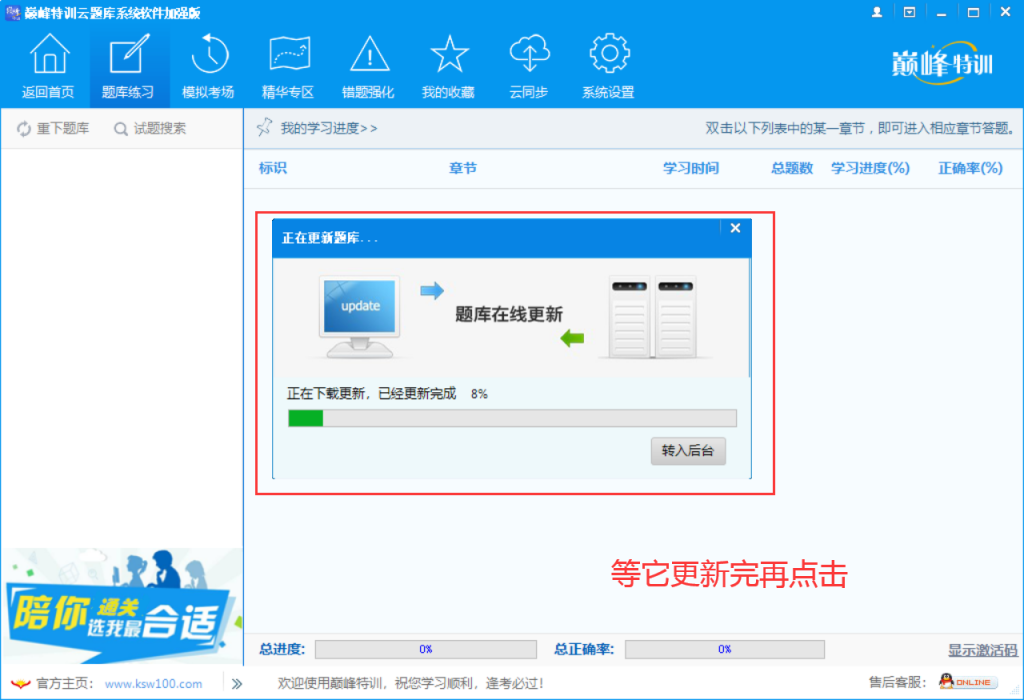Open the 返回首页 home icon
Viewport: 1024px width, 700px height.
[48, 62]
